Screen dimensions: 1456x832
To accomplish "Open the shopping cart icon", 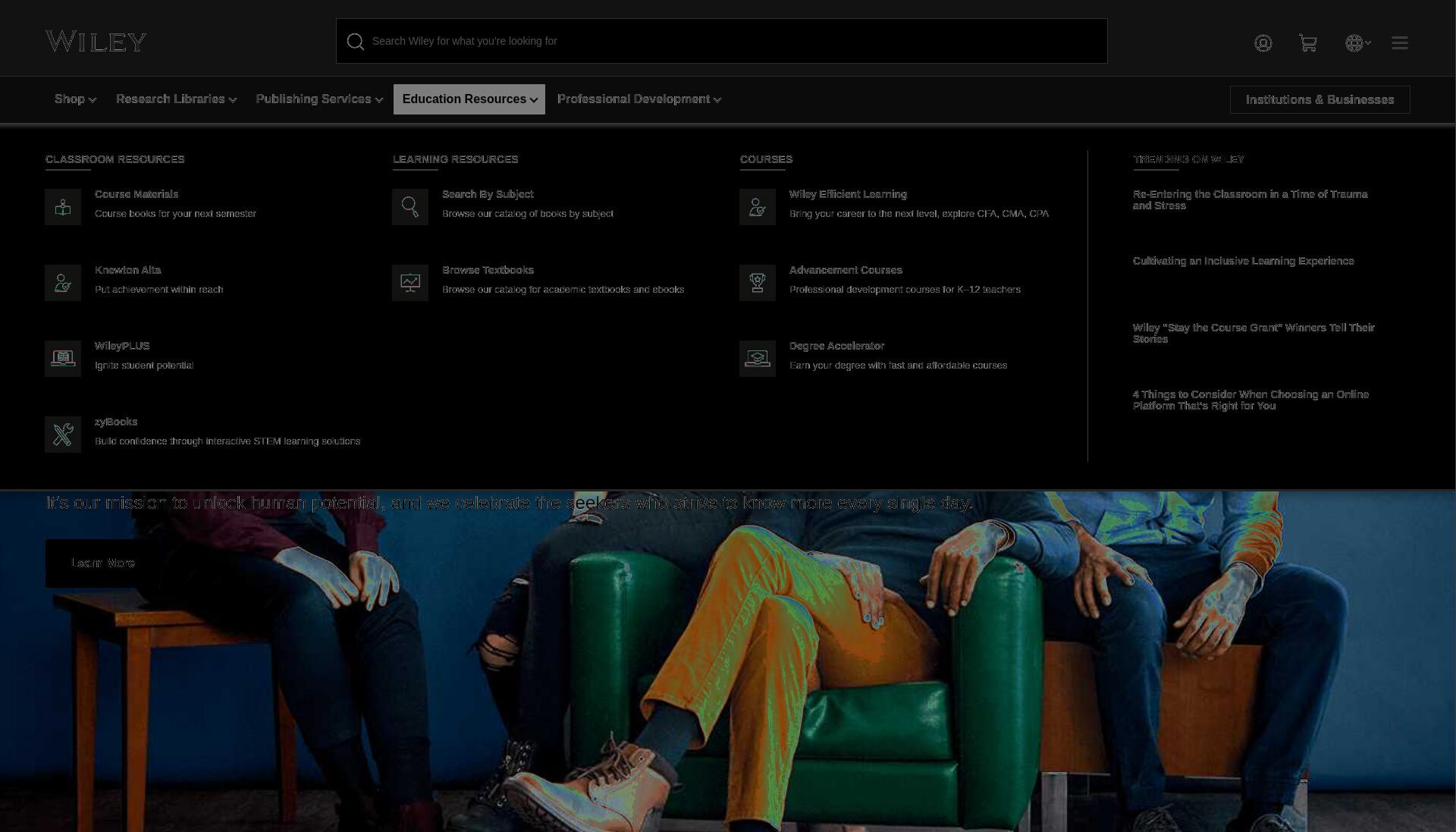I will tap(1308, 43).
